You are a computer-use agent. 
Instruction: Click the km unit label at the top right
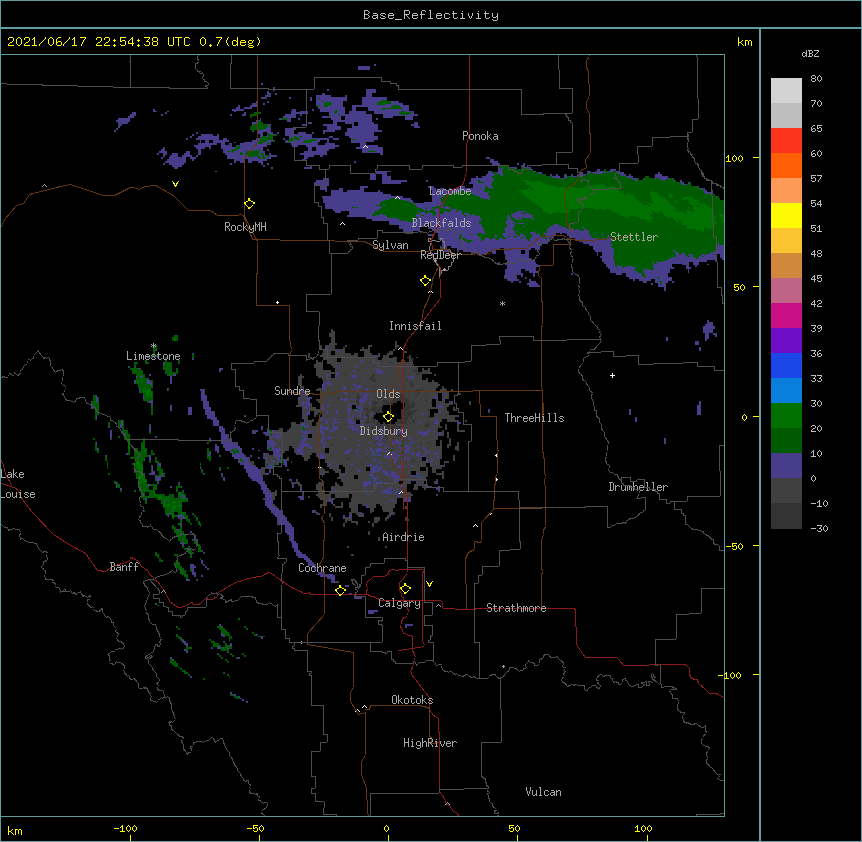745,42
